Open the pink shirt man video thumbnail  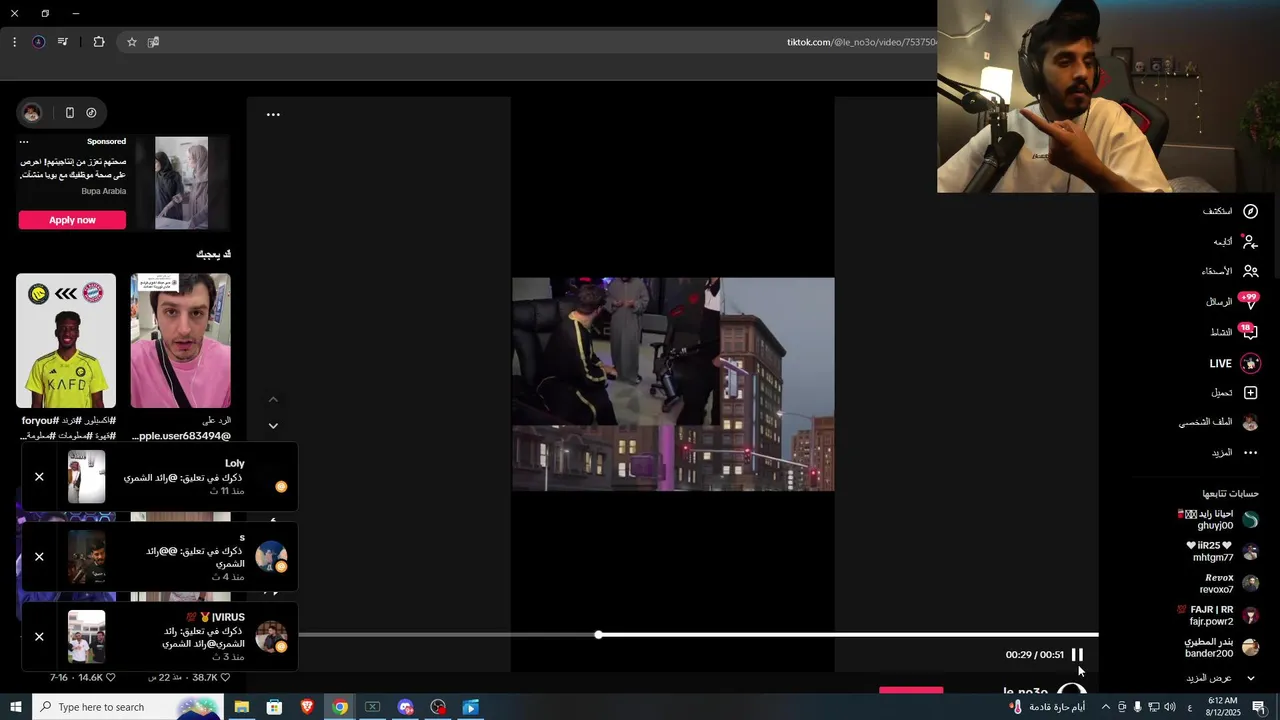tap(180, 341)
